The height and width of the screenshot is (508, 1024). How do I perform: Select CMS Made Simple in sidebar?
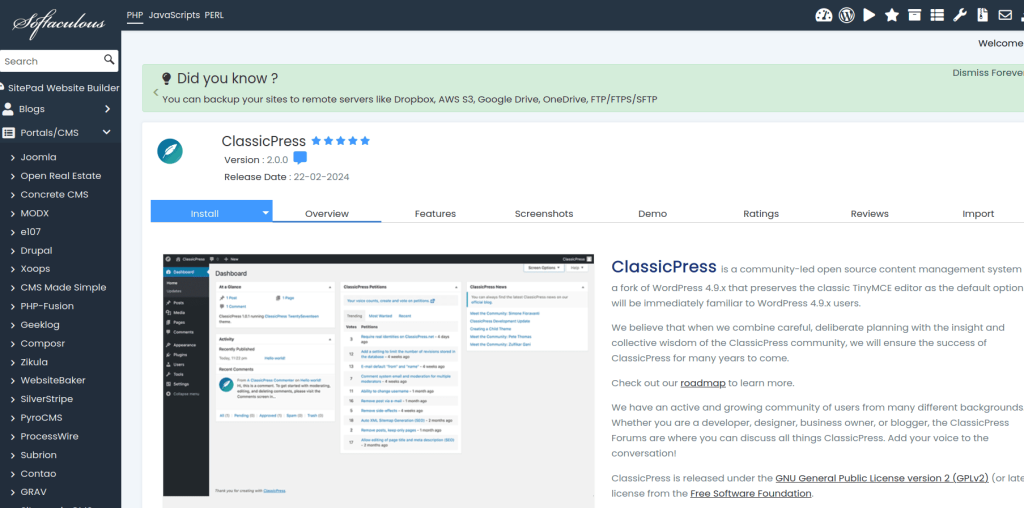click(63, 287)
